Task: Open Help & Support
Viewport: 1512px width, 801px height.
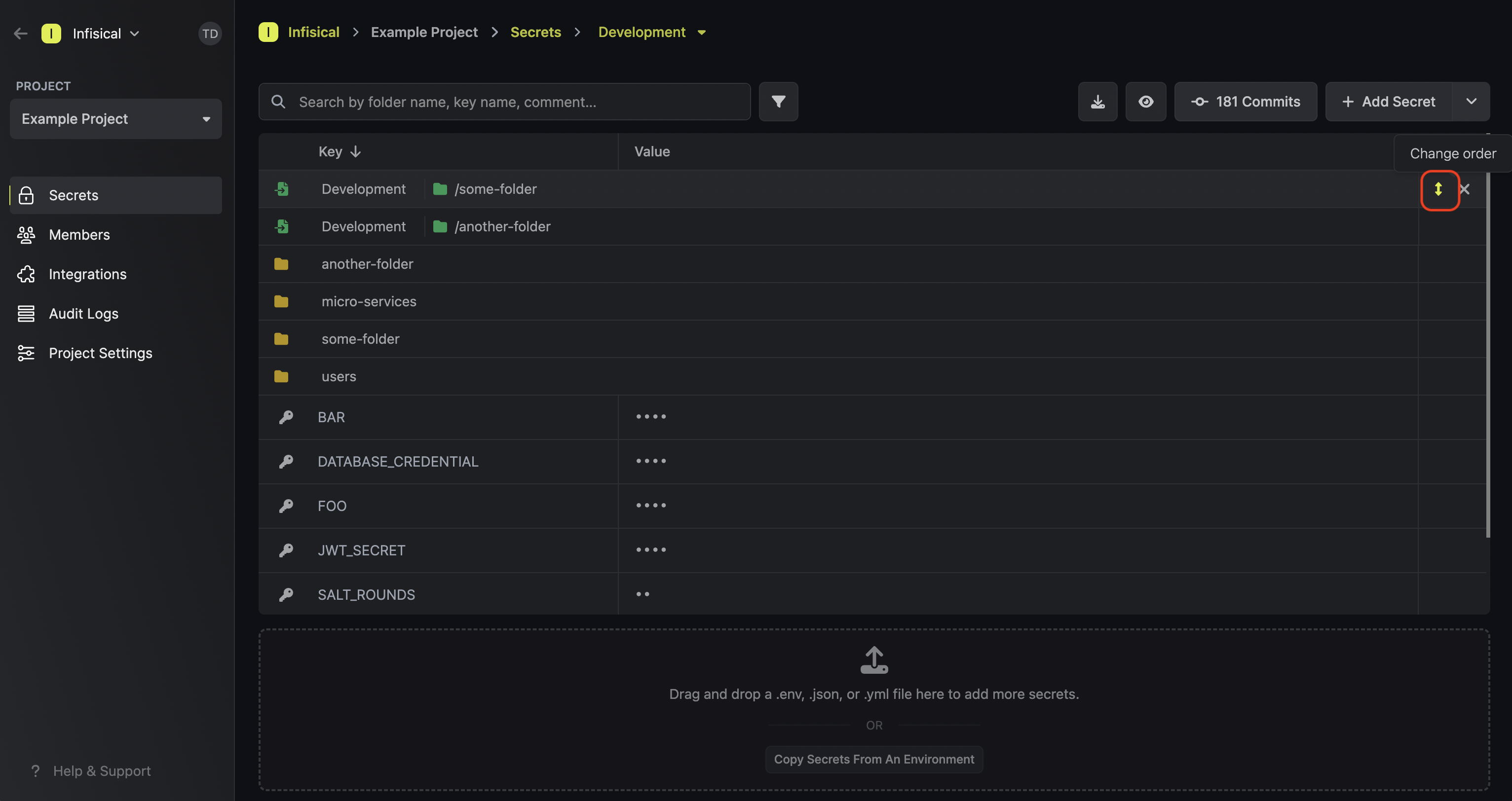Action: pyautogui.click(x=91, y=770)
